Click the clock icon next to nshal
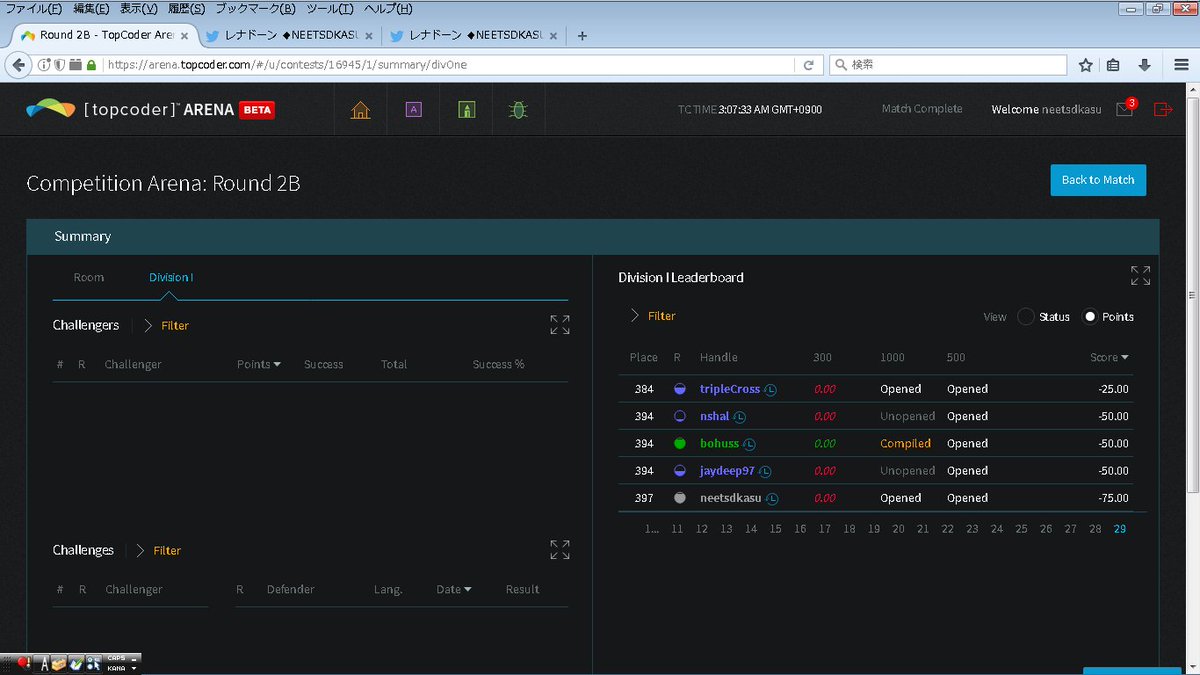 739,416
